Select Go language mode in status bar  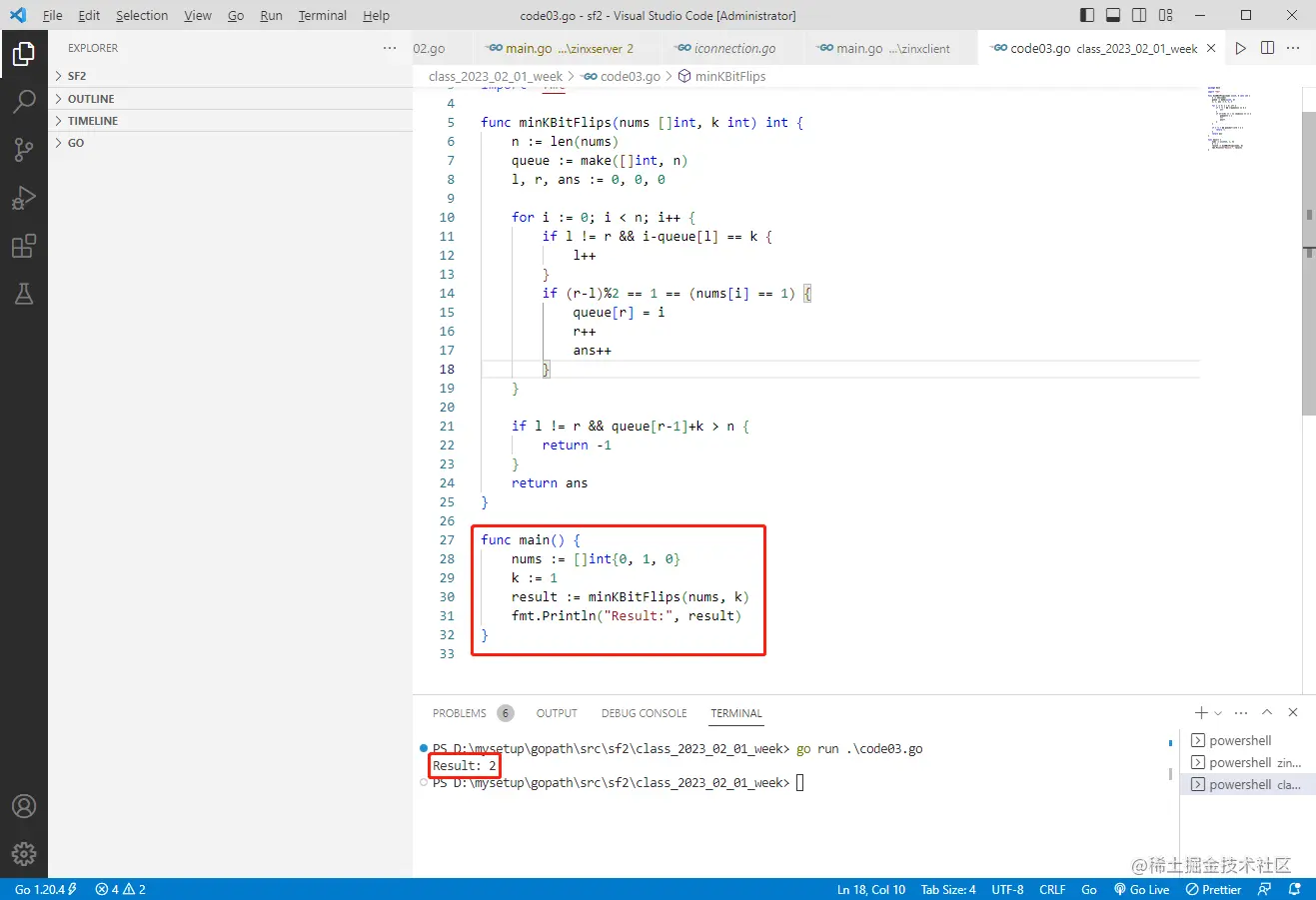pos(1089,889)
